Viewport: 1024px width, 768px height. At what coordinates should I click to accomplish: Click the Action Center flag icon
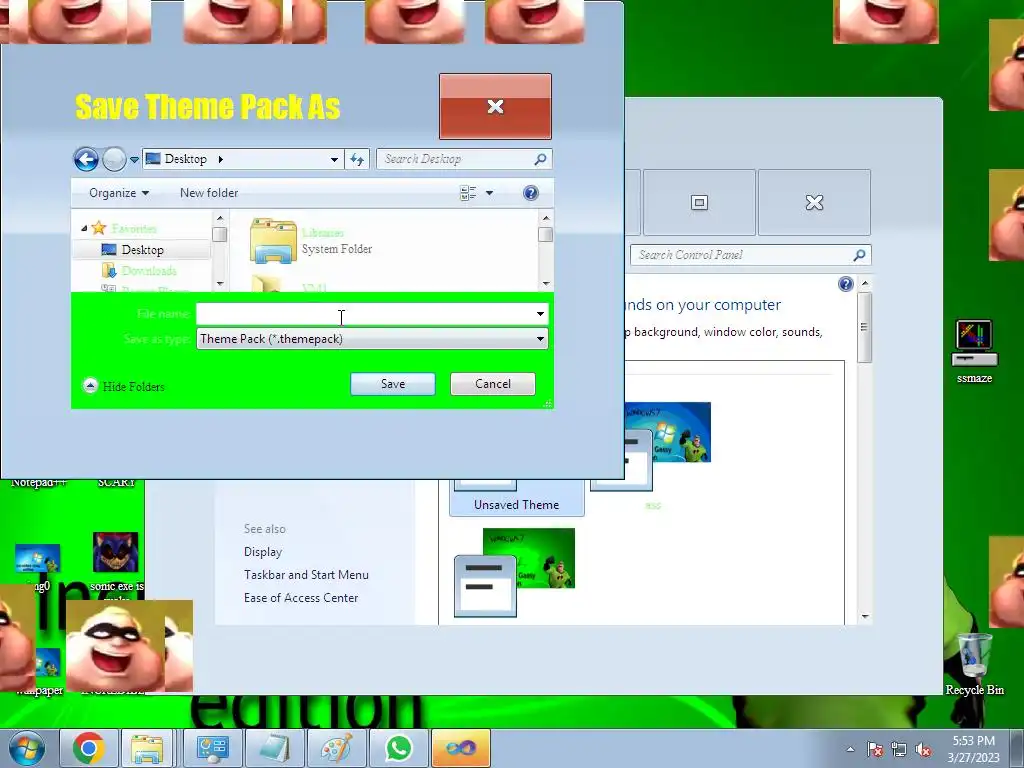click(x=875, y=749)
